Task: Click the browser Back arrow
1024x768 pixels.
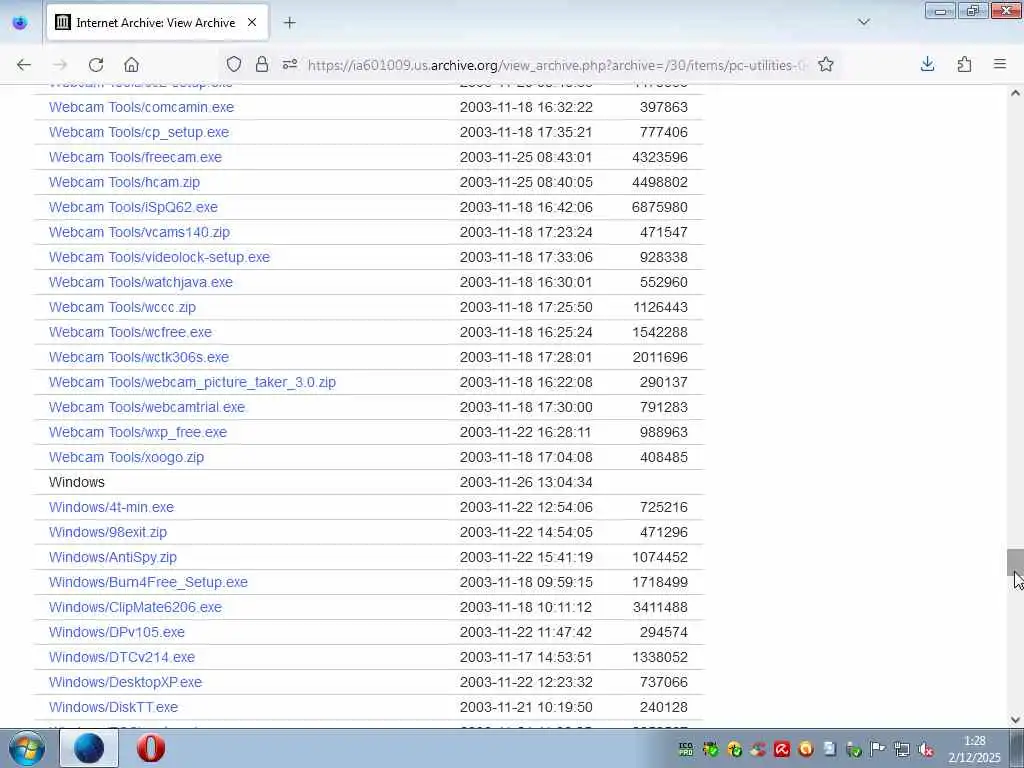Action: [x=24, y=65]
